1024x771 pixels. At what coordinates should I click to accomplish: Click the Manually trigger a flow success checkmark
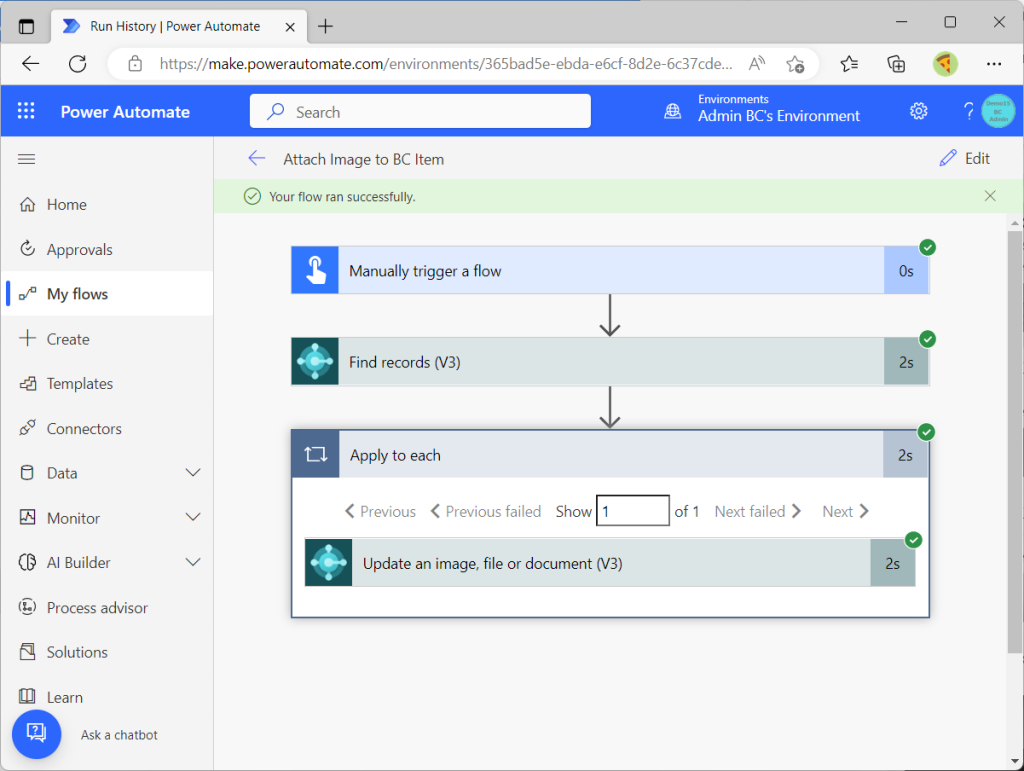(927, 247)
